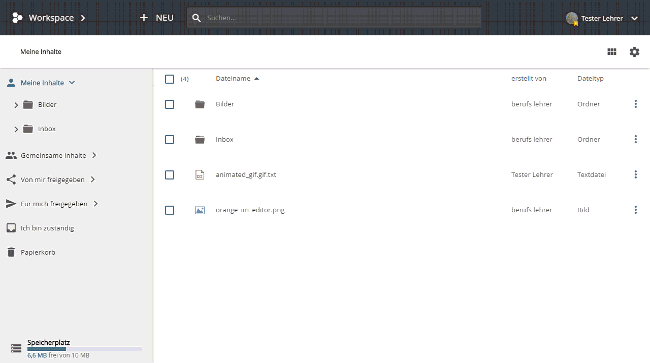This screenshot has width=650, height=363.
Task: Open the Tester Lehrer avatar
Action: point(572,18)
